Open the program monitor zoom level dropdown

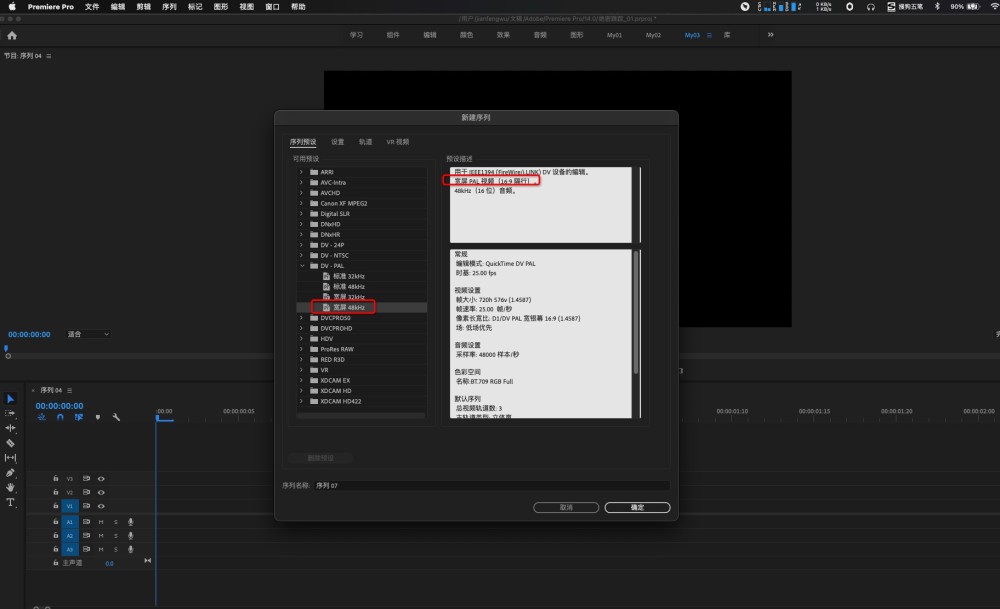(x=88, y=334)
